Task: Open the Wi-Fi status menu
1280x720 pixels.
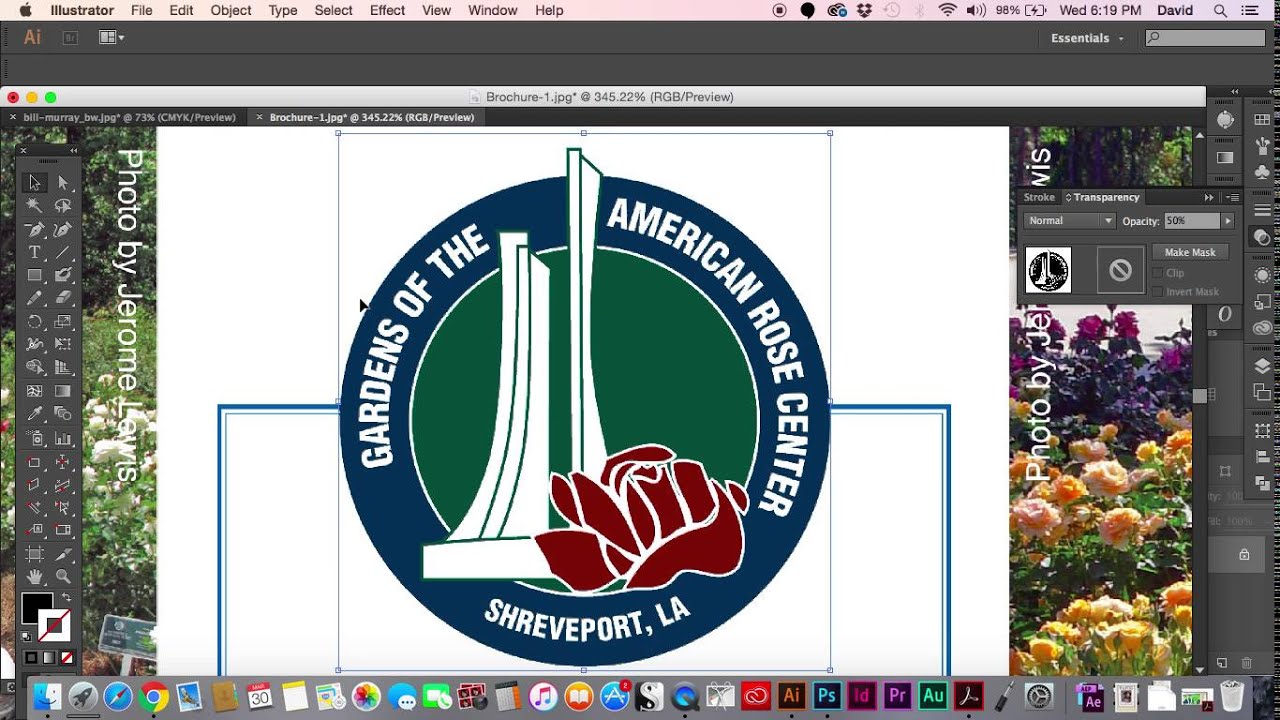Action: (947, 10)
